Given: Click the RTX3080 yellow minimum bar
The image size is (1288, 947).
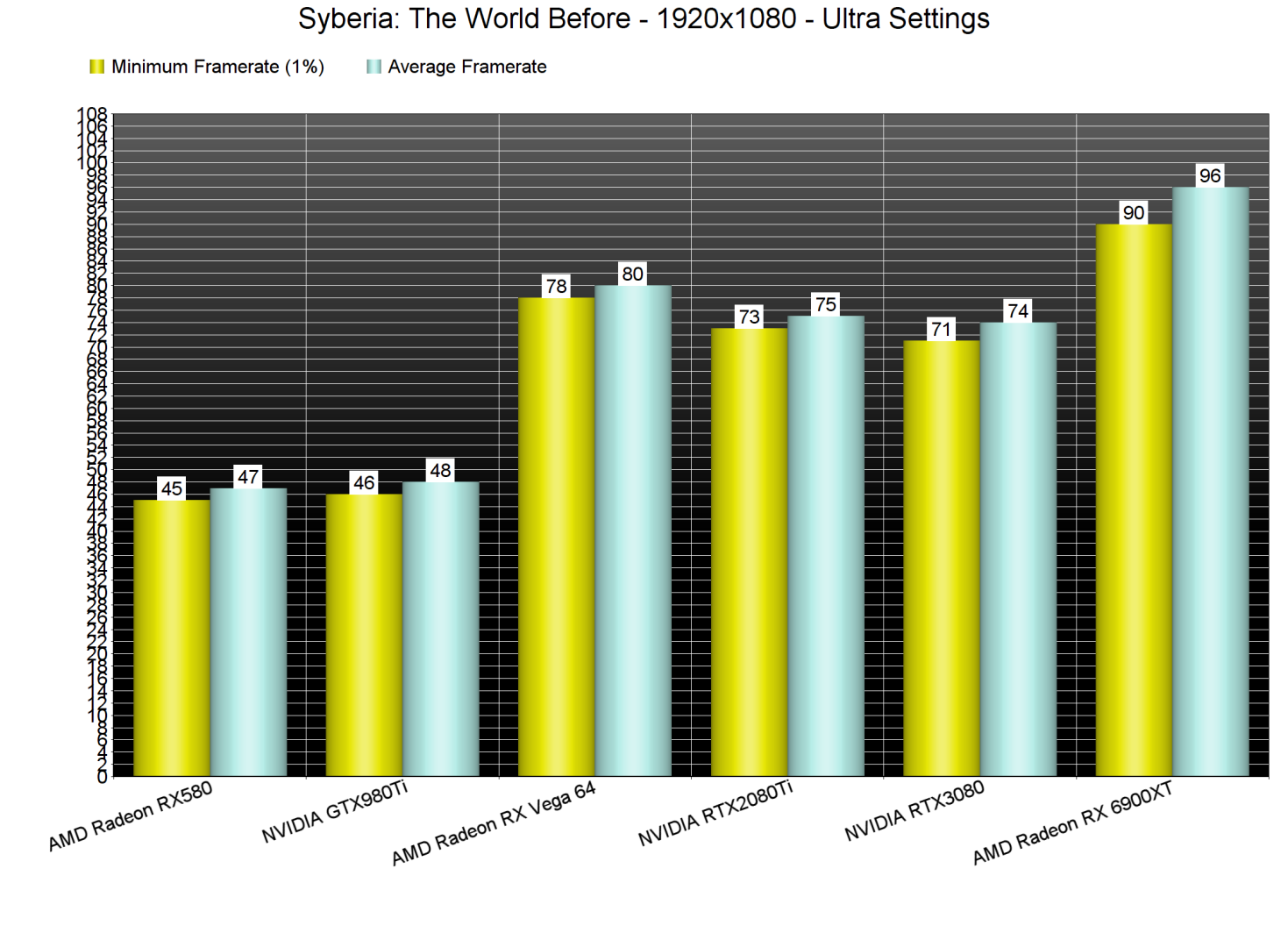Looking at the screenshot, I should pos(941,558).
